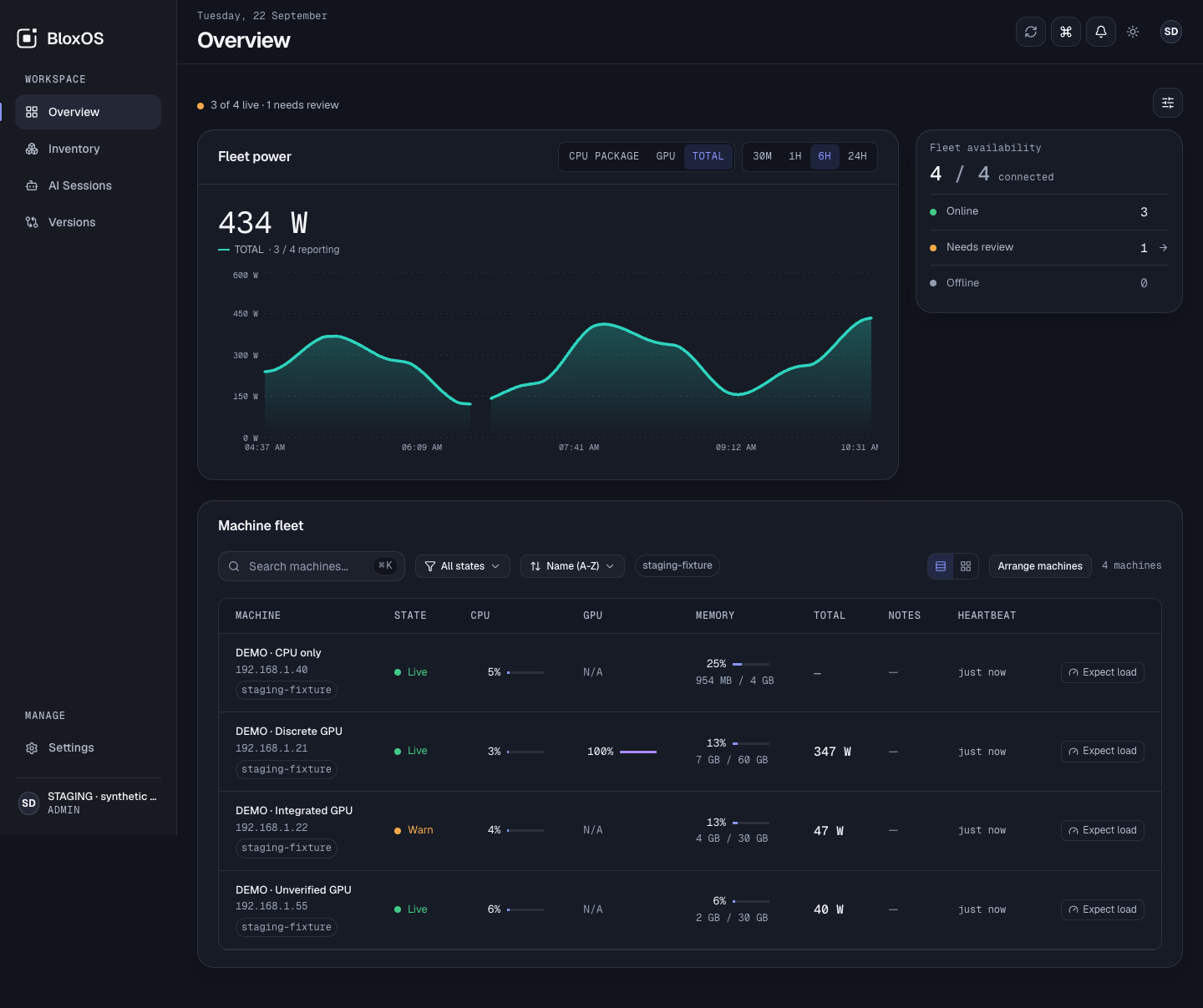This screenshot has width=1203, height=1008.
Task: Open the All states dropdown
Action: pyautogui.click(x=463, y=566)
